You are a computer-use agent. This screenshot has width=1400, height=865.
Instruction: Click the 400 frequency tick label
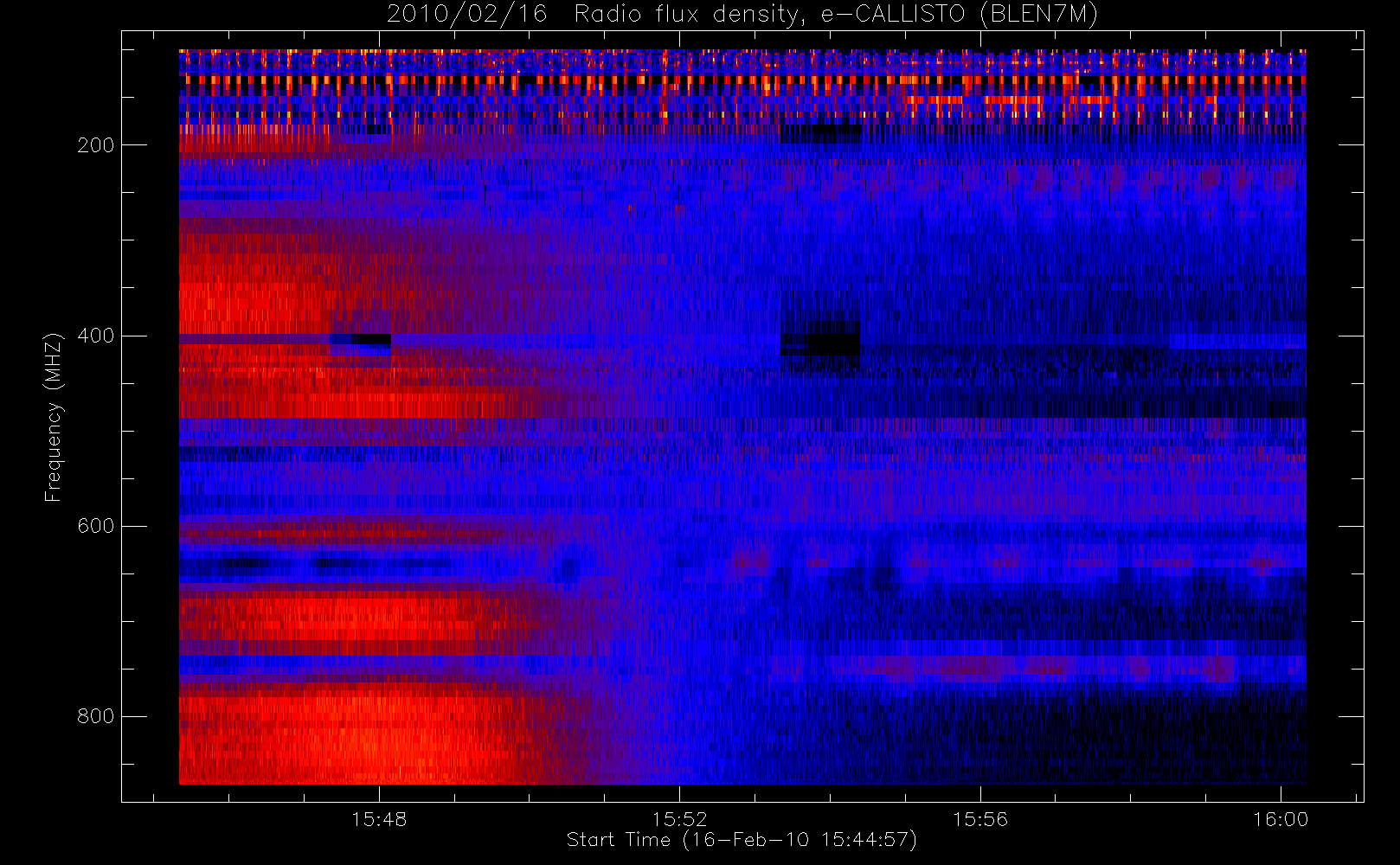(x=96, y=336)
